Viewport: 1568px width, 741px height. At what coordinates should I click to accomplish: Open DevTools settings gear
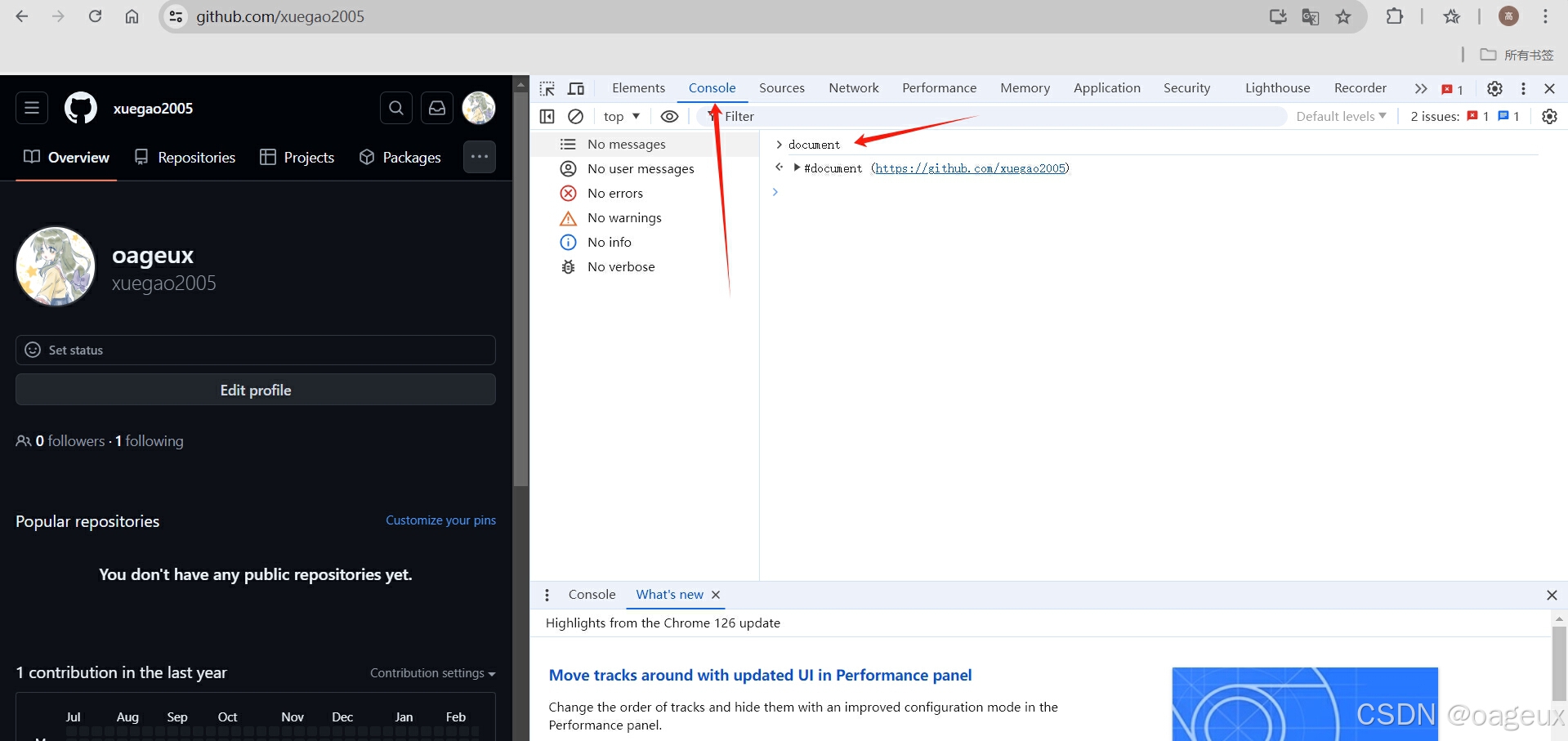click(x=1494, y=88)
